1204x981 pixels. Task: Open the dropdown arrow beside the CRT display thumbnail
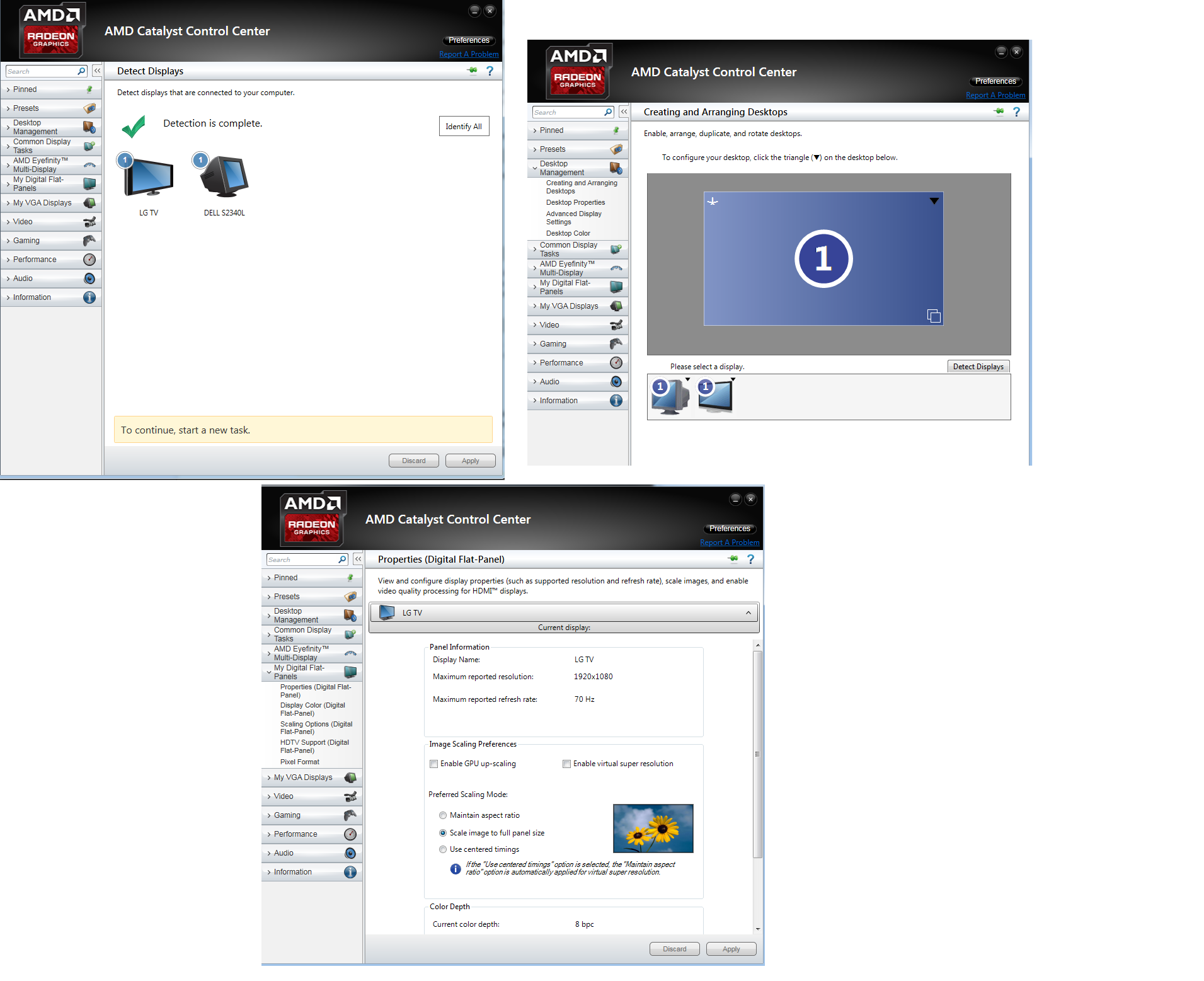click(687, 379)
